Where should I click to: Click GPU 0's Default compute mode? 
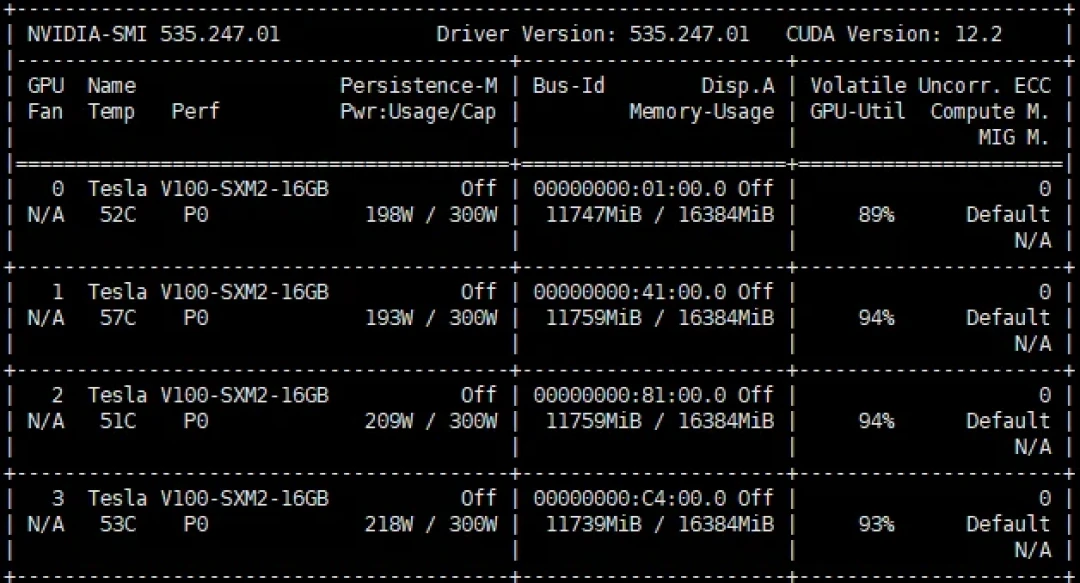point(1008,215)
